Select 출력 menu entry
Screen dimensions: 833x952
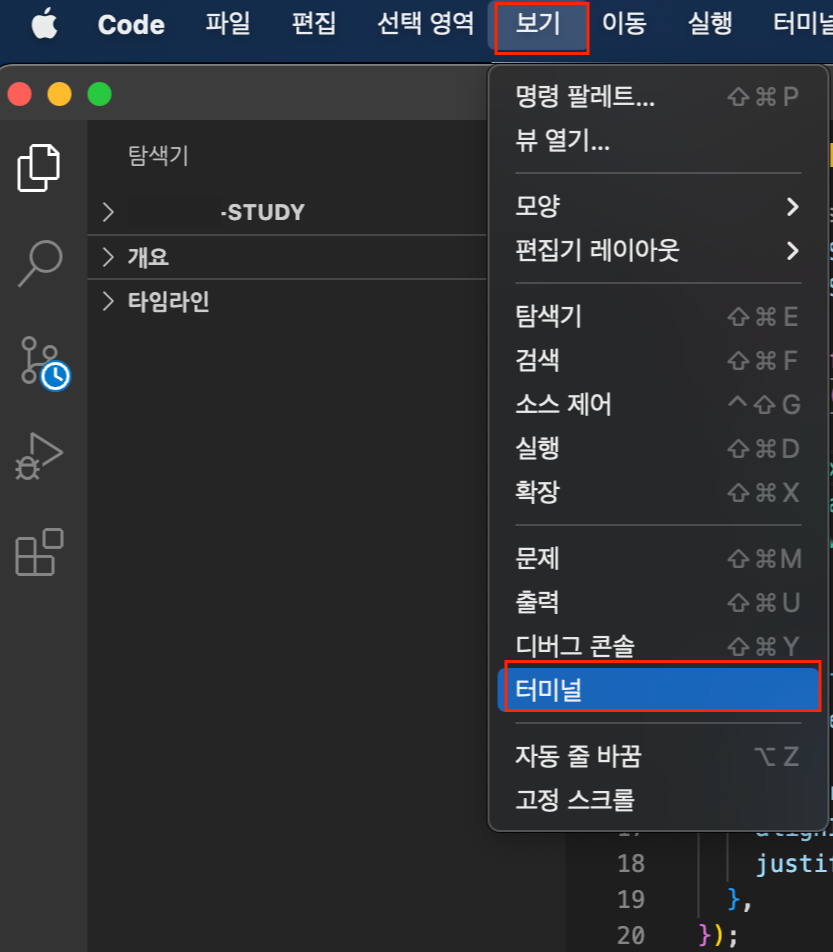pos(658,602)
